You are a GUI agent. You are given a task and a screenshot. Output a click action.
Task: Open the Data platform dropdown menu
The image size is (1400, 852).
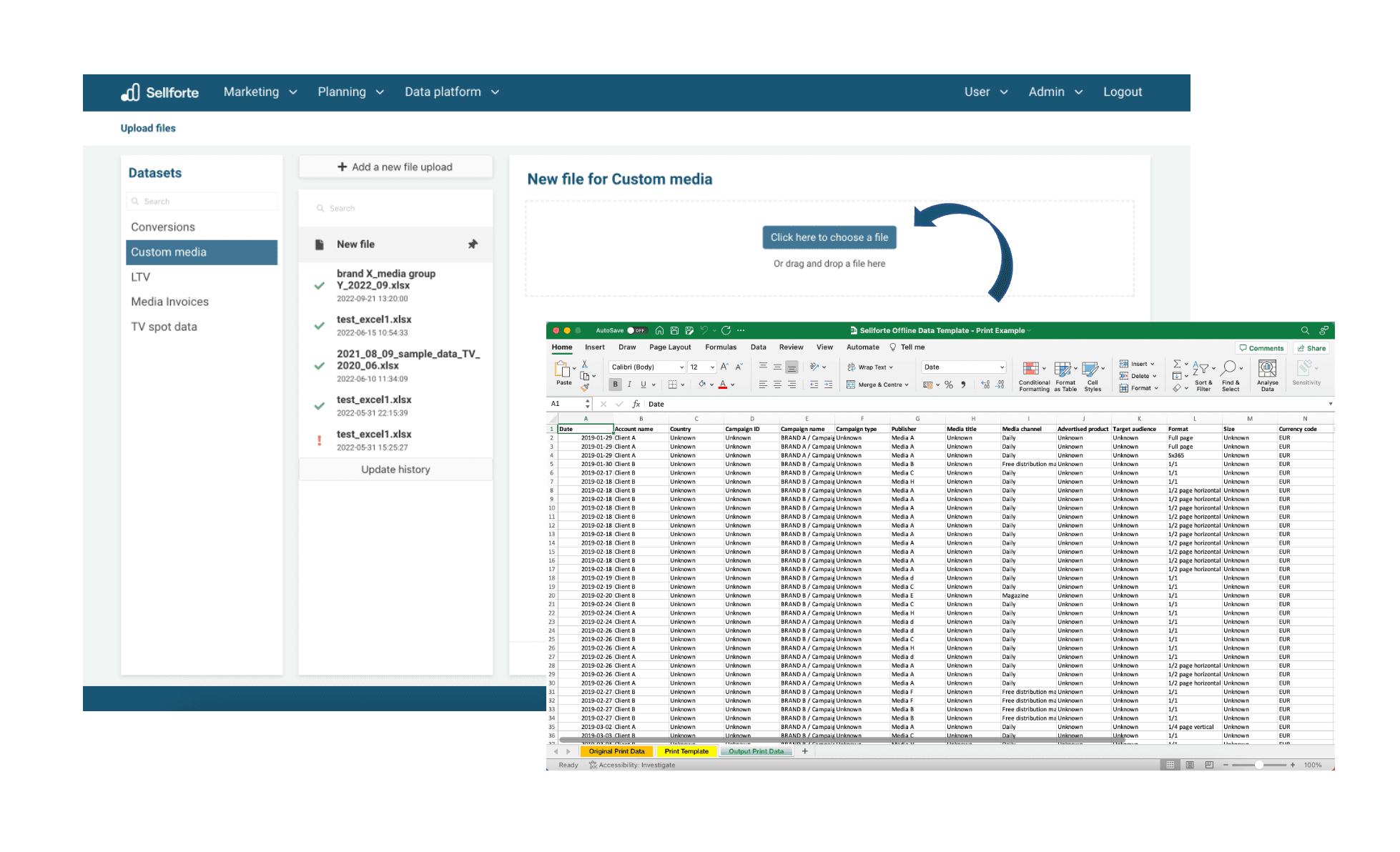coord(452,92)
